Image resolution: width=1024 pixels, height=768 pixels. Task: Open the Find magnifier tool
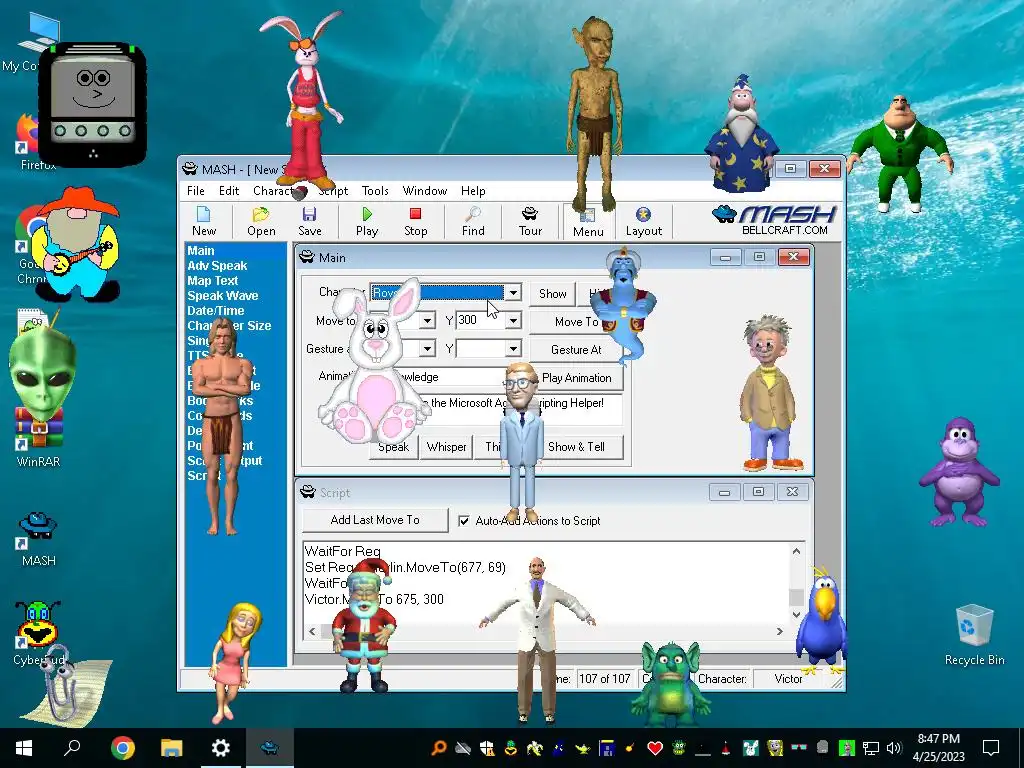click(473, 221)
